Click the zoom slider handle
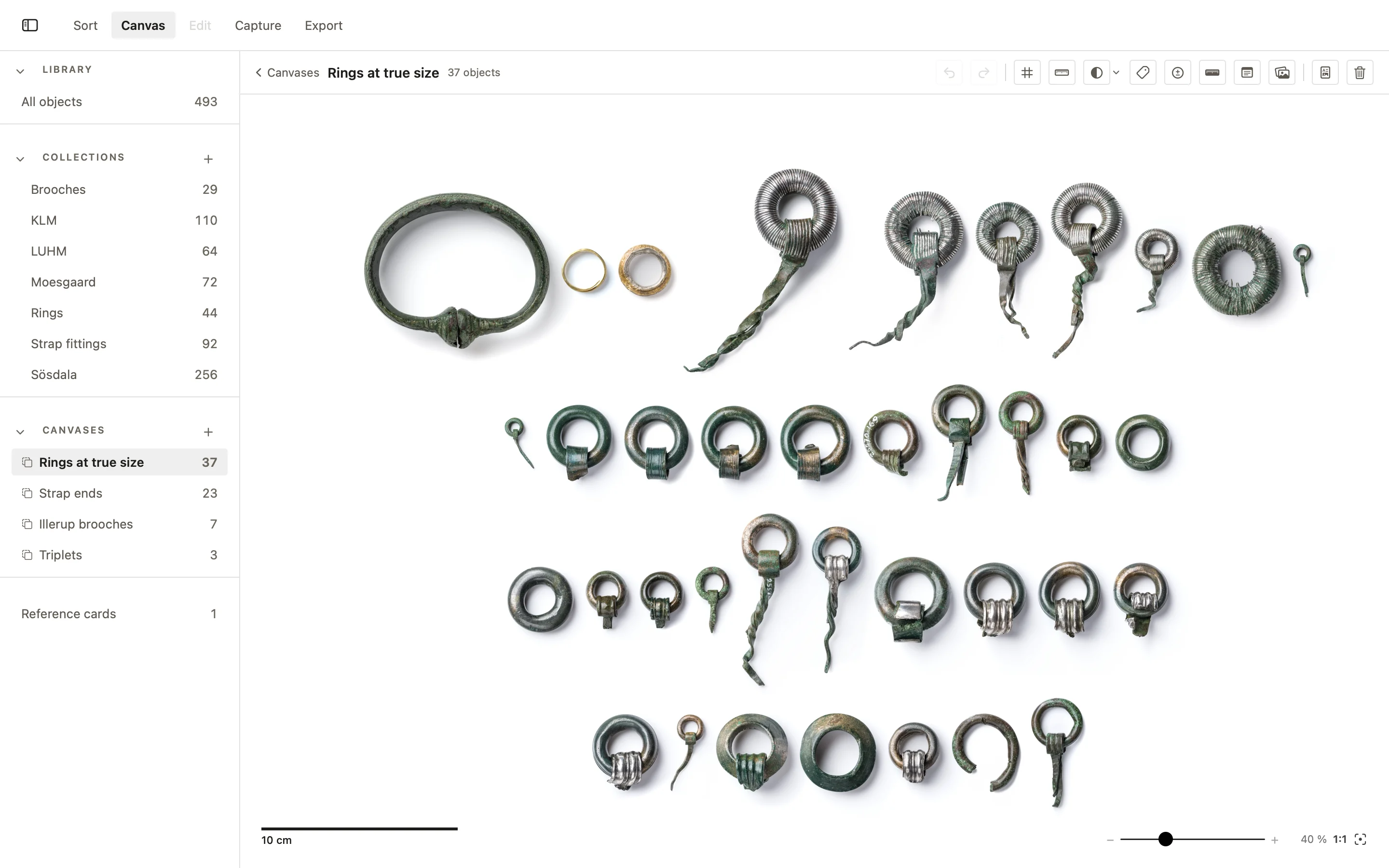 point(1165,839)
